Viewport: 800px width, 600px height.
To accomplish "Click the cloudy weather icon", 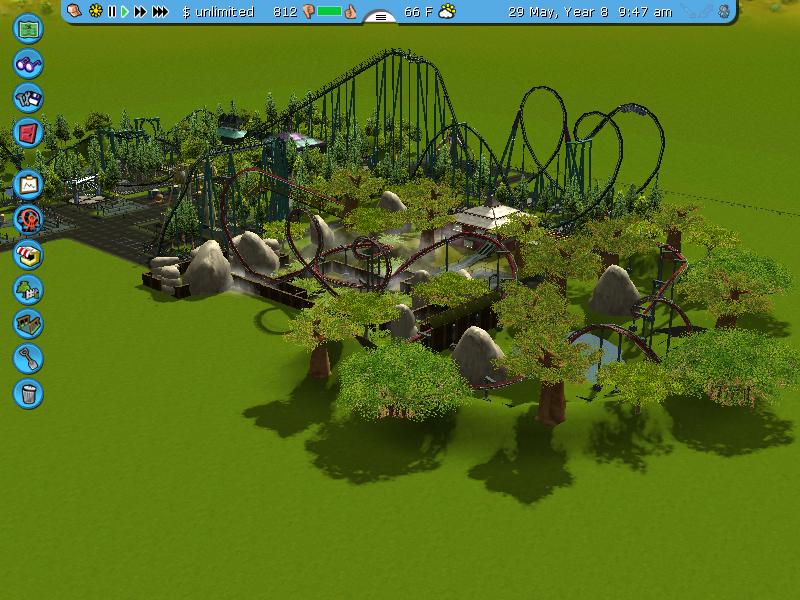I will pyautogui.click(x=447, y=11).
